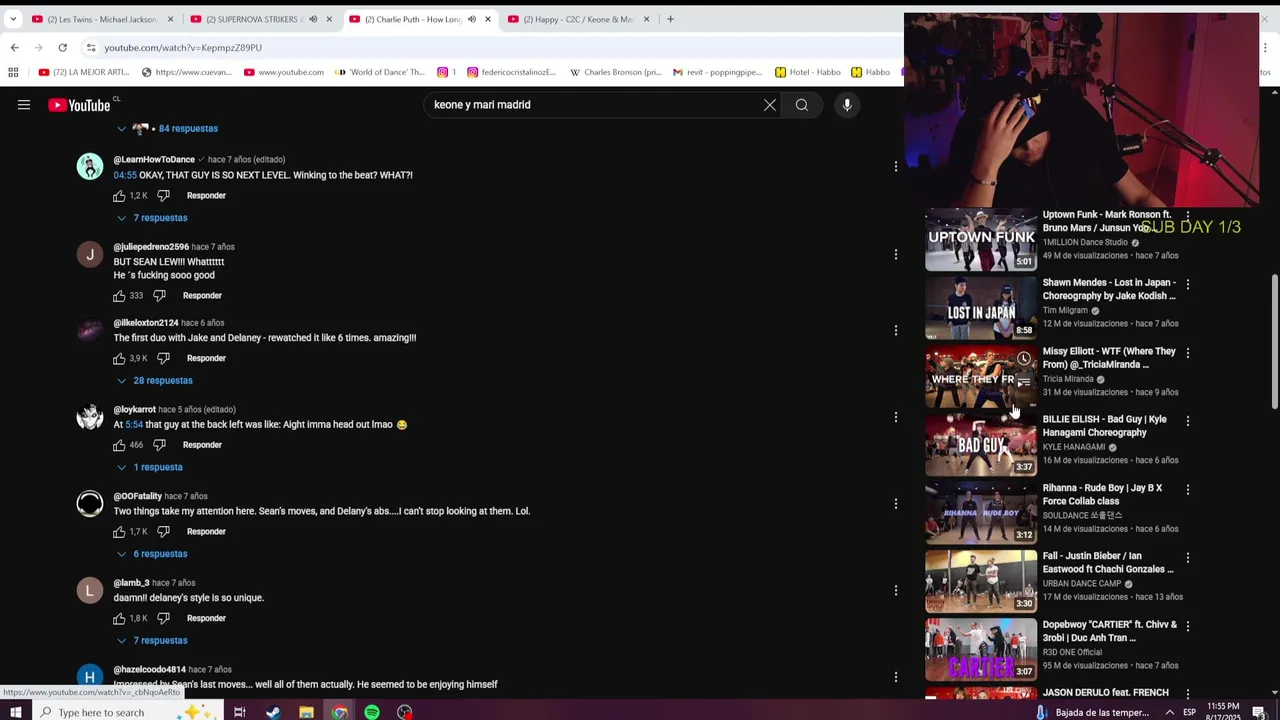Open Fall - Justin Bieber video title

[x=1107, y=563]
